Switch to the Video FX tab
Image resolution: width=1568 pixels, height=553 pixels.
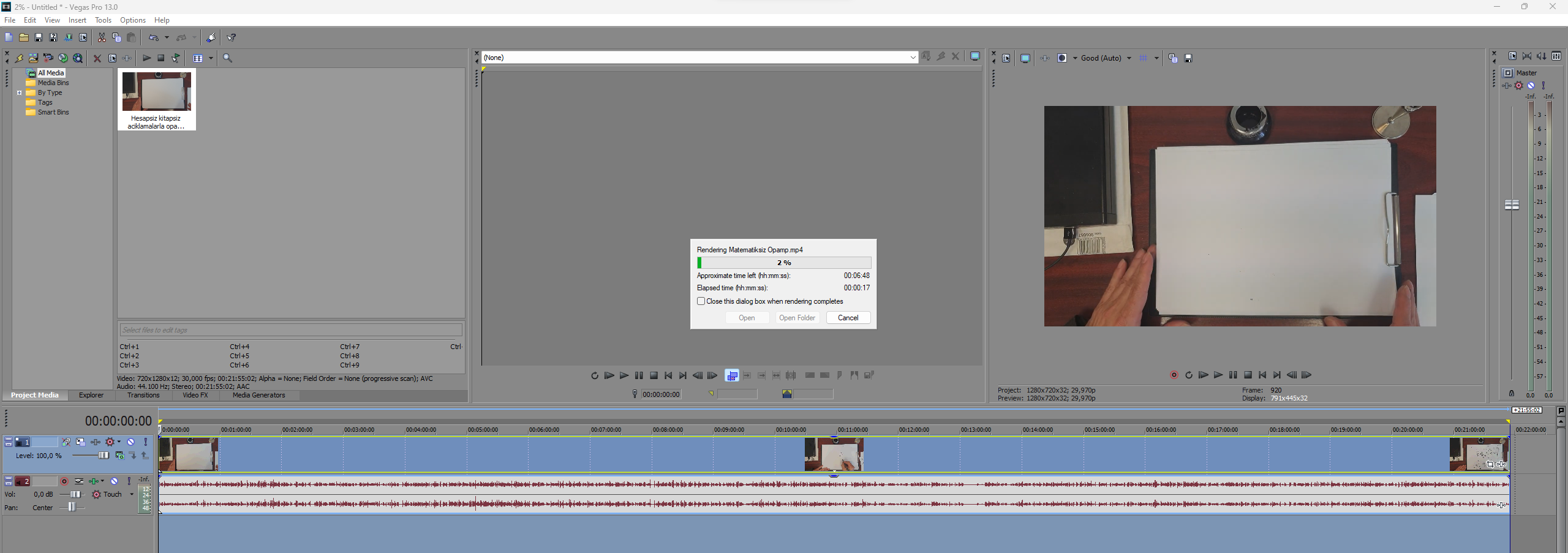[x=195, y=395]
